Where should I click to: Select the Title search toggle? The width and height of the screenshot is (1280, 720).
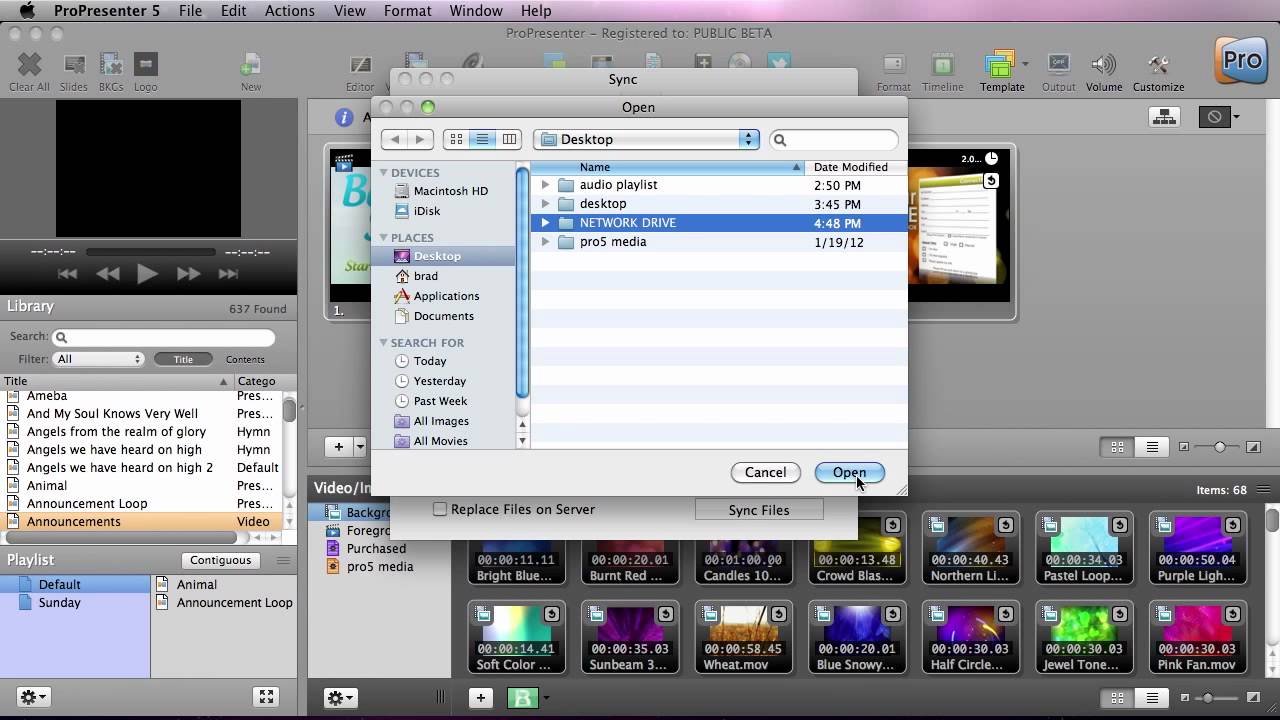click(183, 359)
